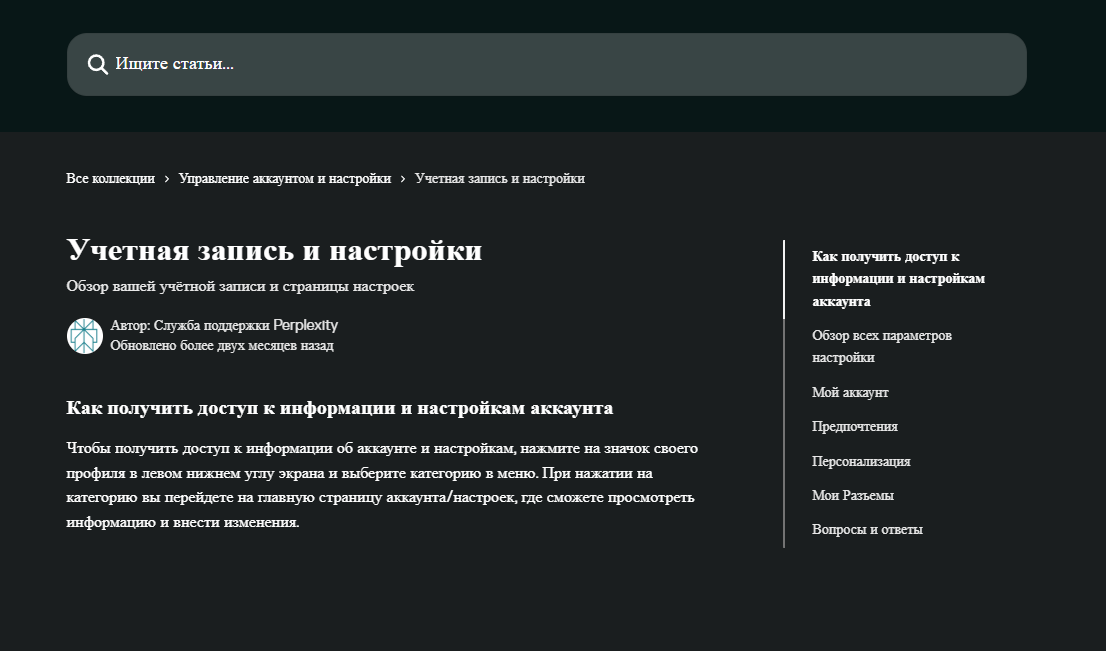The height and width of the screenshot is (651, 1106).
Task: Navigate to "Персонализация" section
Action: (x=861, y=461)
